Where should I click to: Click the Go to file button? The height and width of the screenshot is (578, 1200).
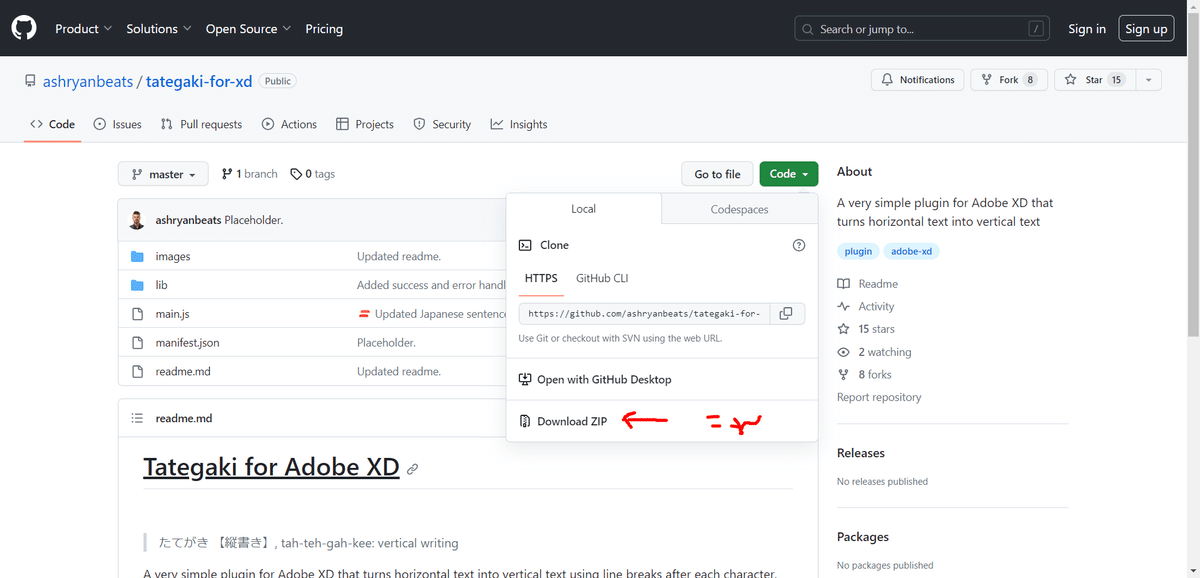pyautogui.click(x=717, y=174)
